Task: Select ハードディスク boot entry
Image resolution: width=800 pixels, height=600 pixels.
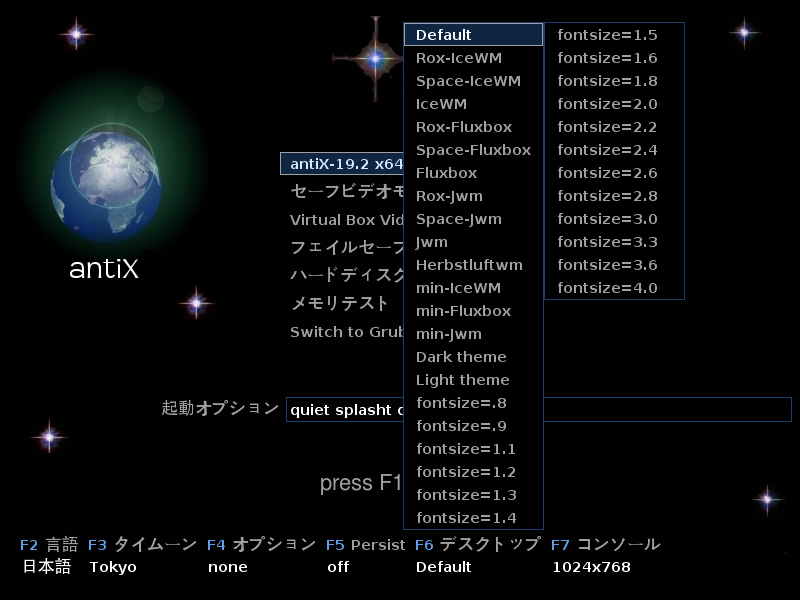Action: [x=347, y=275]
